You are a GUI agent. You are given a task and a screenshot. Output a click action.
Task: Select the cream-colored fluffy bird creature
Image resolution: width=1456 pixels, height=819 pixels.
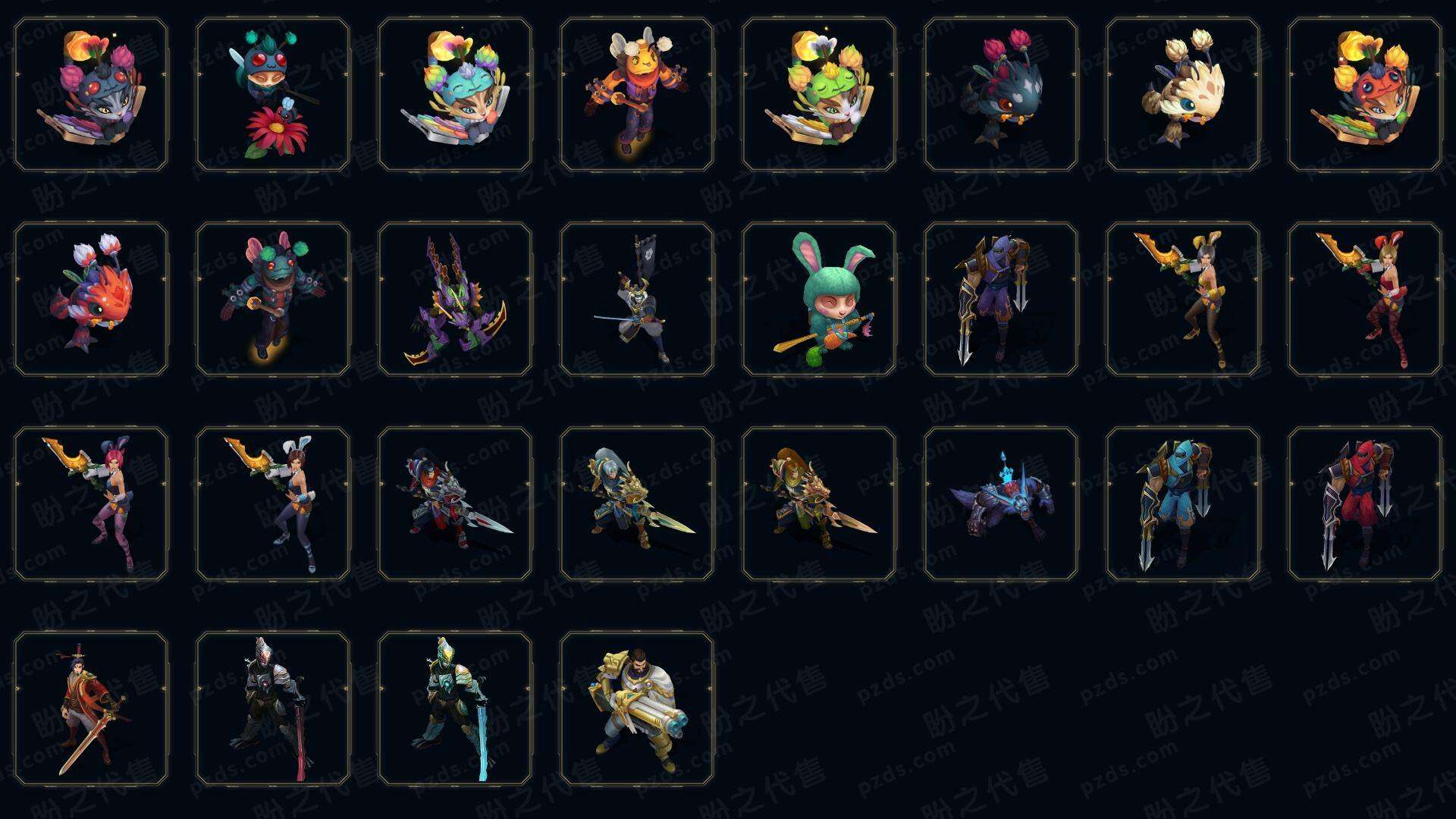pos(1183,94)
